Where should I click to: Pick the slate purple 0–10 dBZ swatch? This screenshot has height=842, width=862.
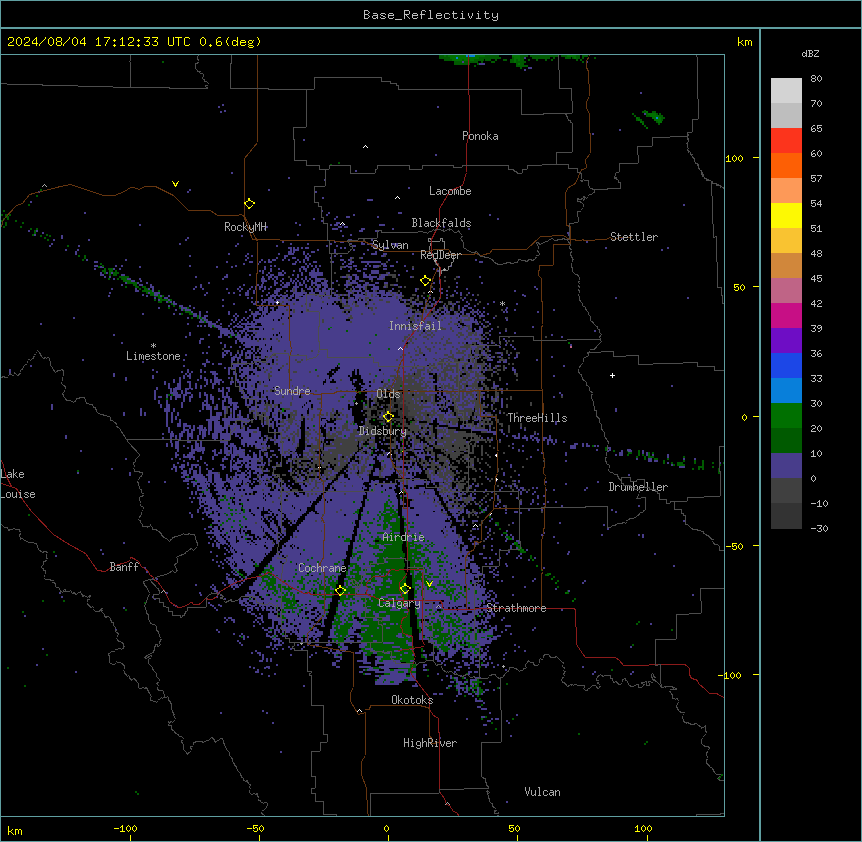coord(786,466)
